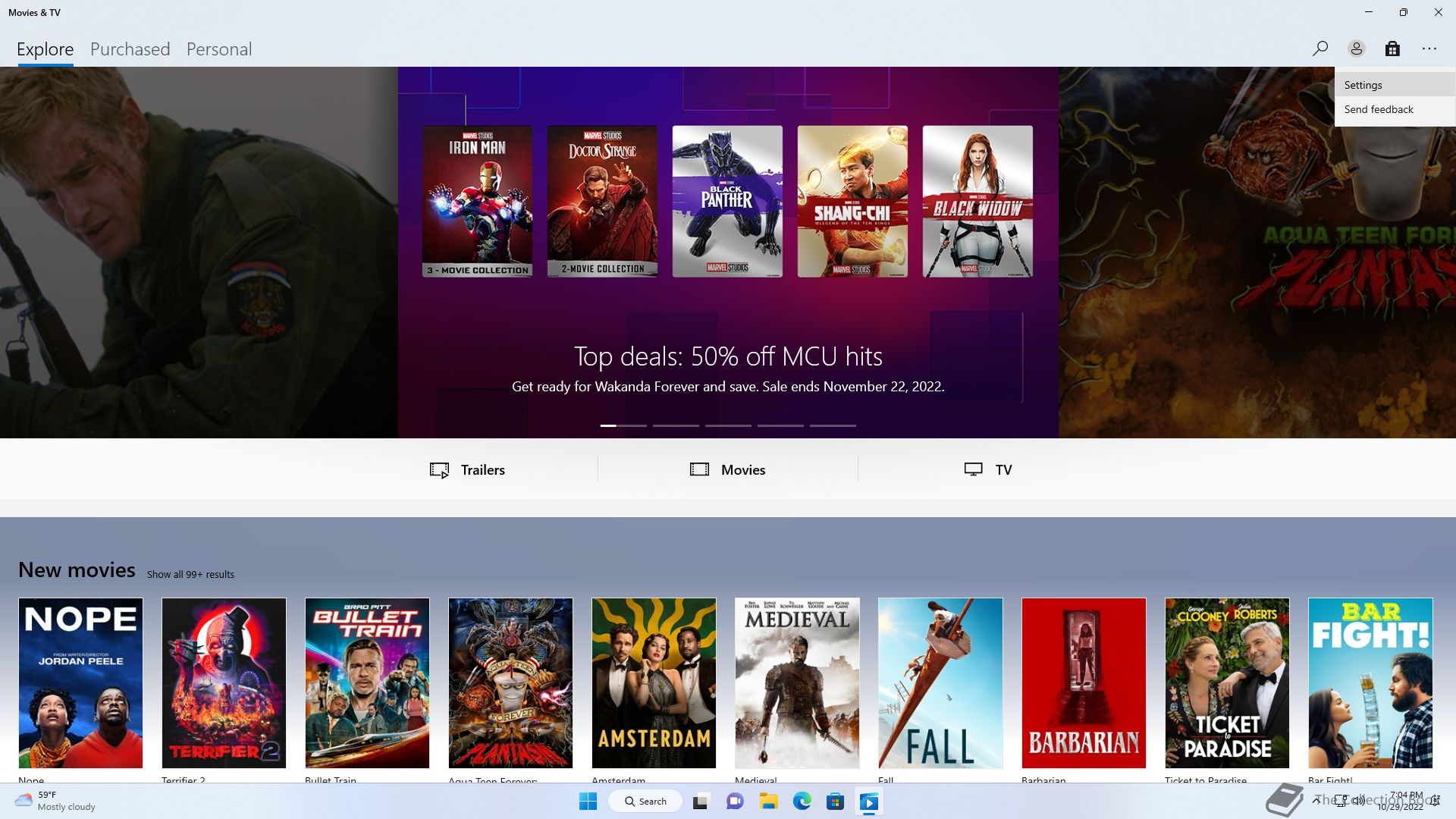Click the Doctor Strange 2-Movie Collection cover
Screen dimensions: 1456x819
[602, 202]
